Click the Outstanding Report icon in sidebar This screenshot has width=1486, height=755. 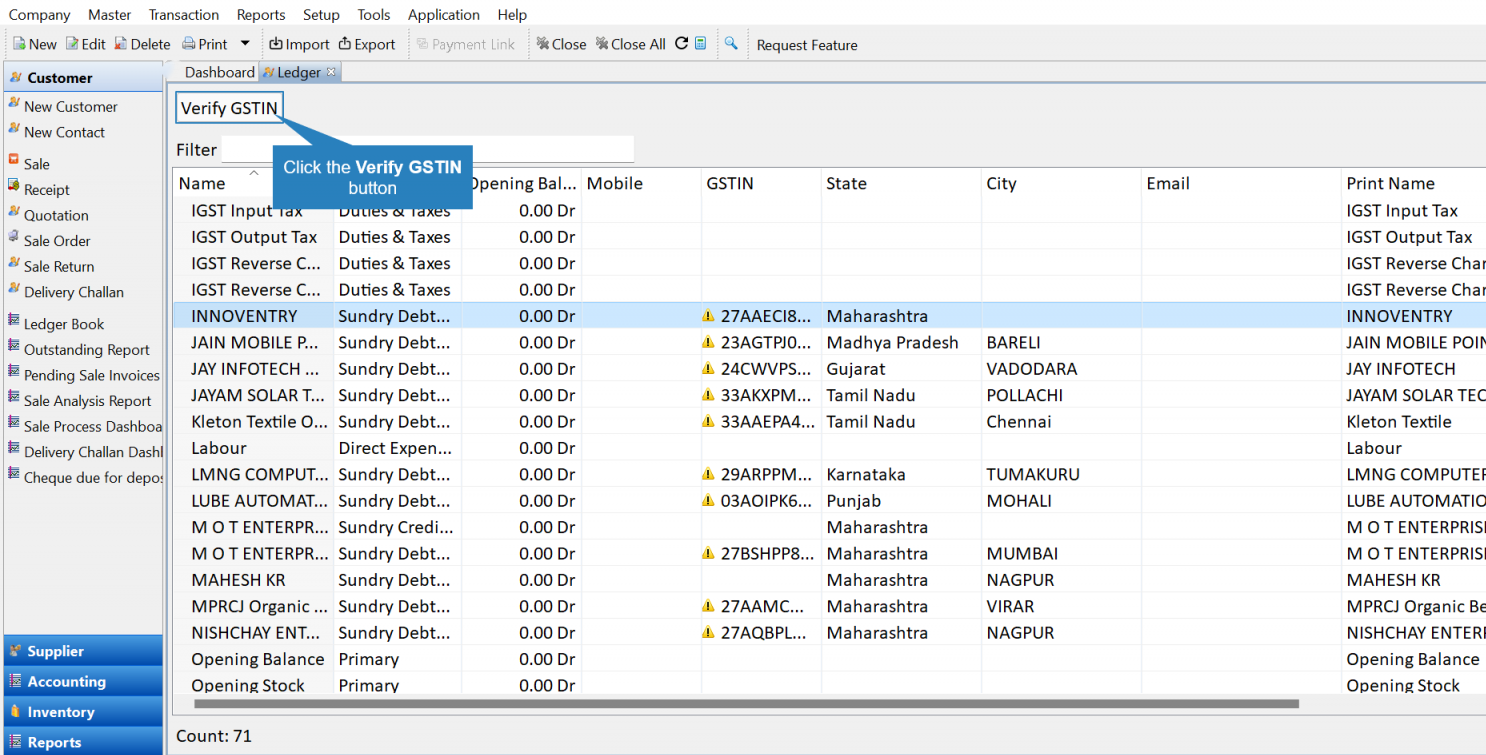click(14, 346)
